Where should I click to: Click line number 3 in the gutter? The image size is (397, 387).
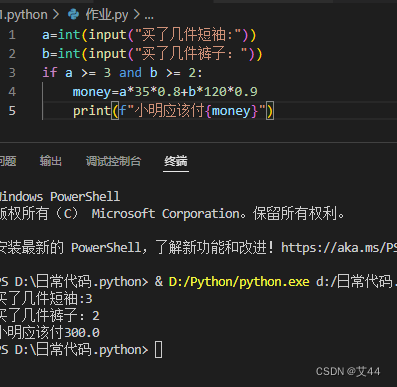(12, 73)
